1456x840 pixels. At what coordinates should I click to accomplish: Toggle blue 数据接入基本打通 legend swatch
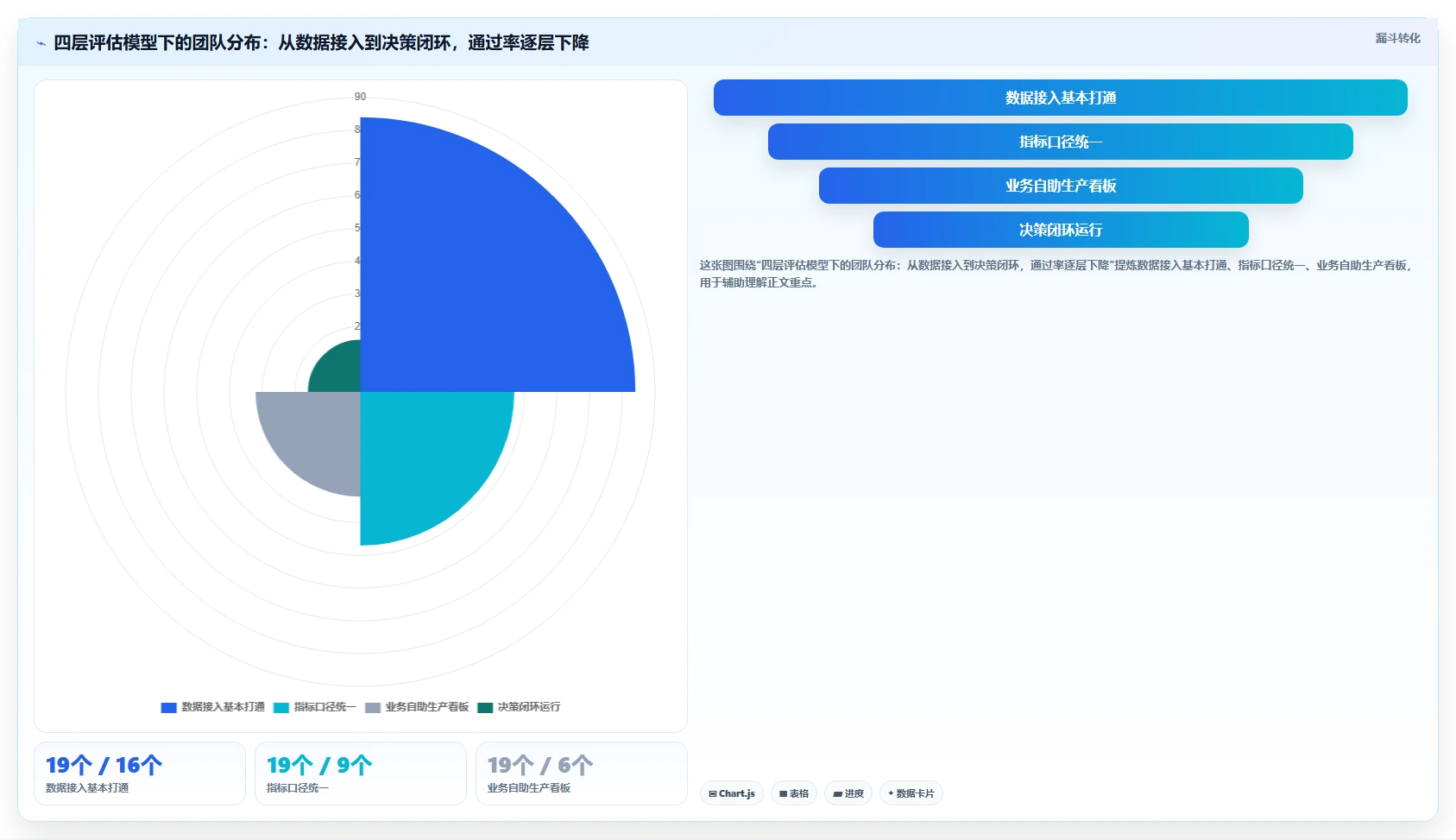pyautogui.click(x=168, y=707)
